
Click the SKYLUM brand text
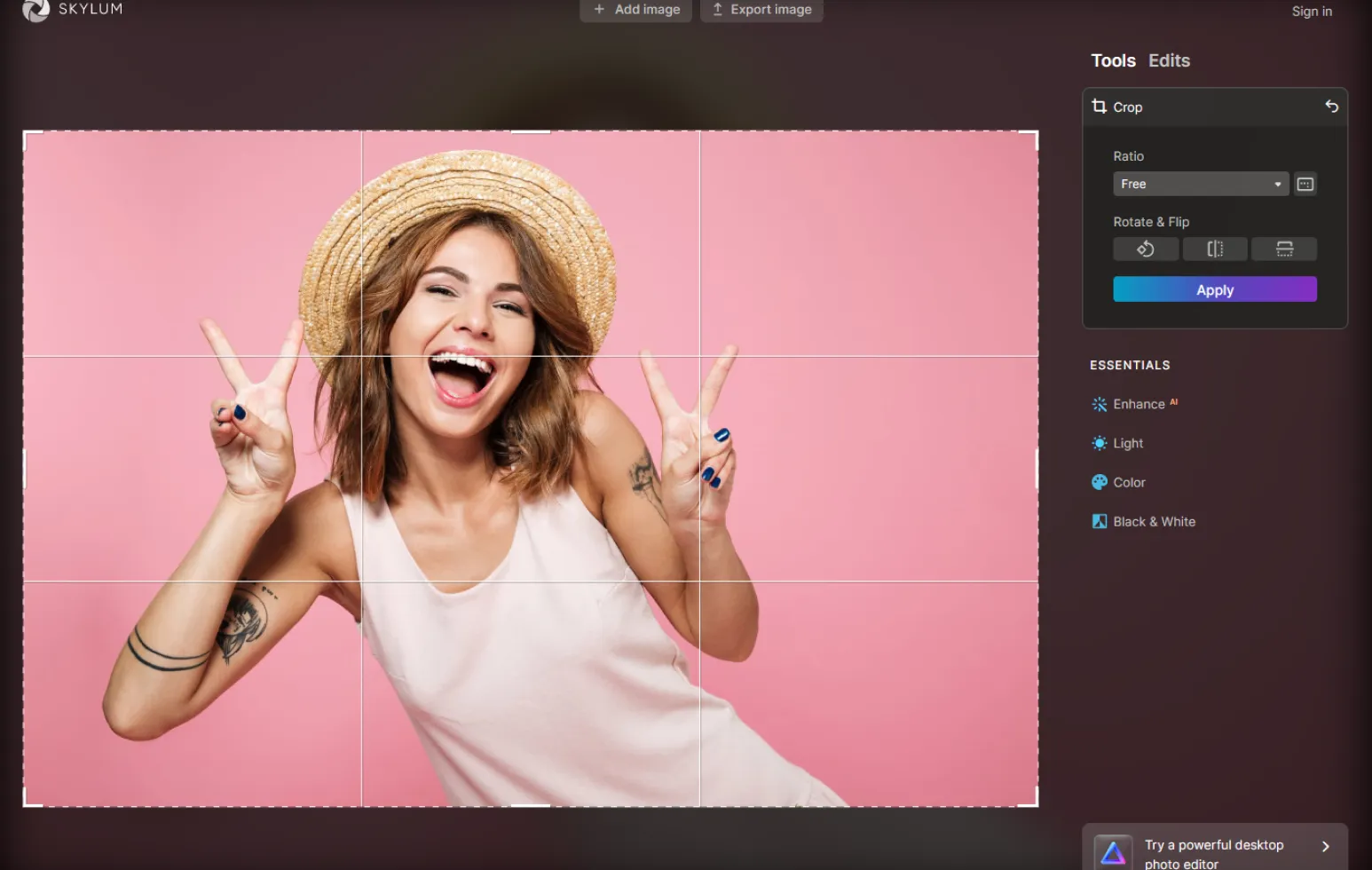click(x=91, y=9)
